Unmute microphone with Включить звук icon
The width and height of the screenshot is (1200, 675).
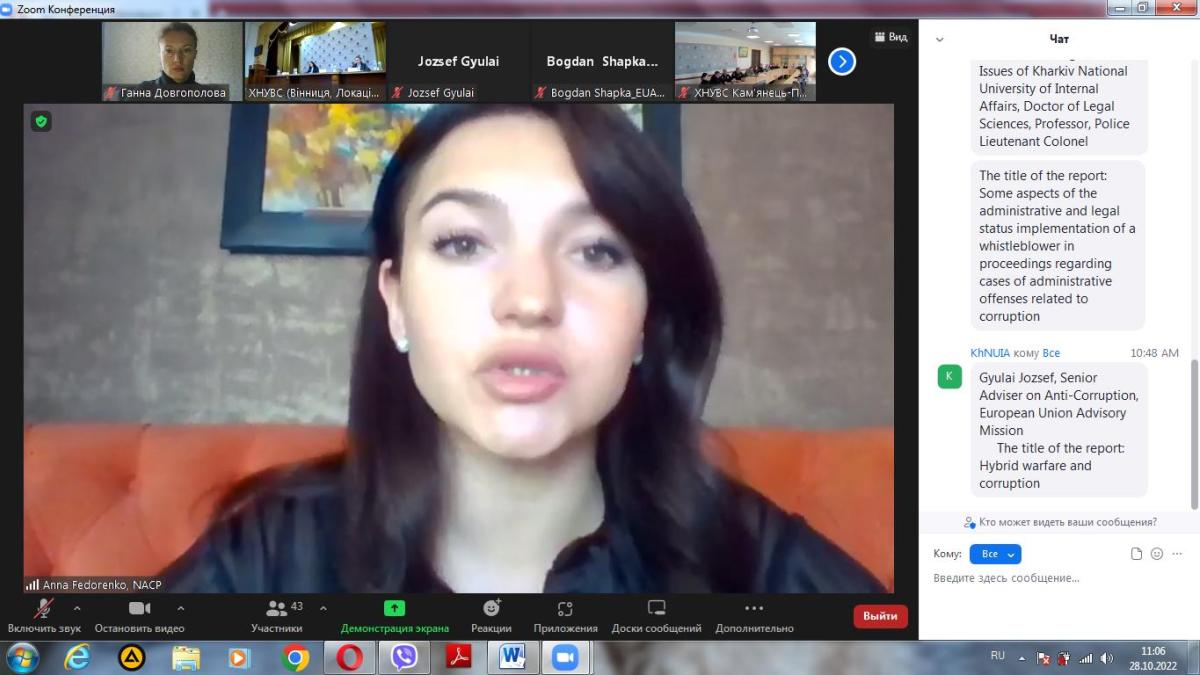[x=44, y=608]
